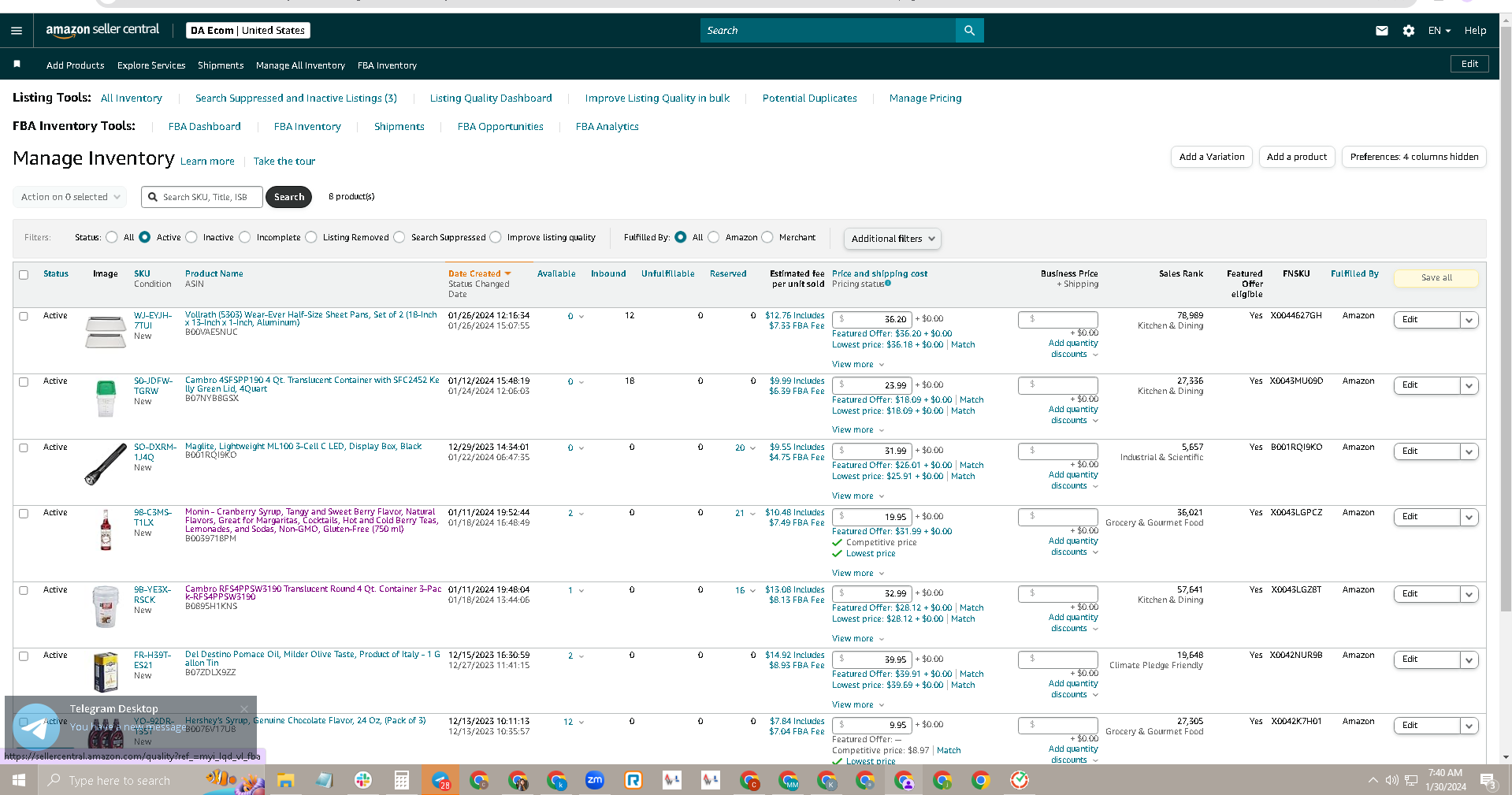Open Add Products menu item
The width and height of the screenshot is (1512, 795).
75,65
